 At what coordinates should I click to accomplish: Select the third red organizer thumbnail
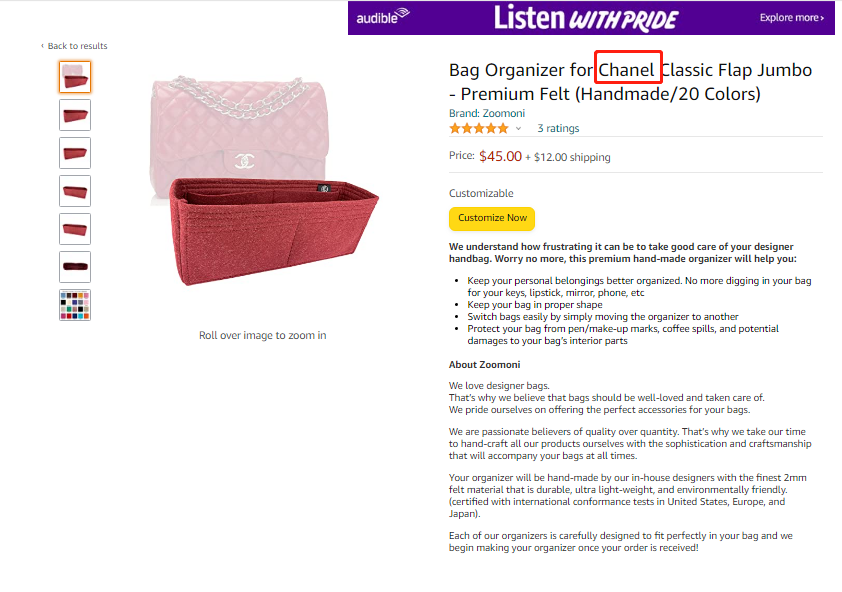(x=75, y=153)
